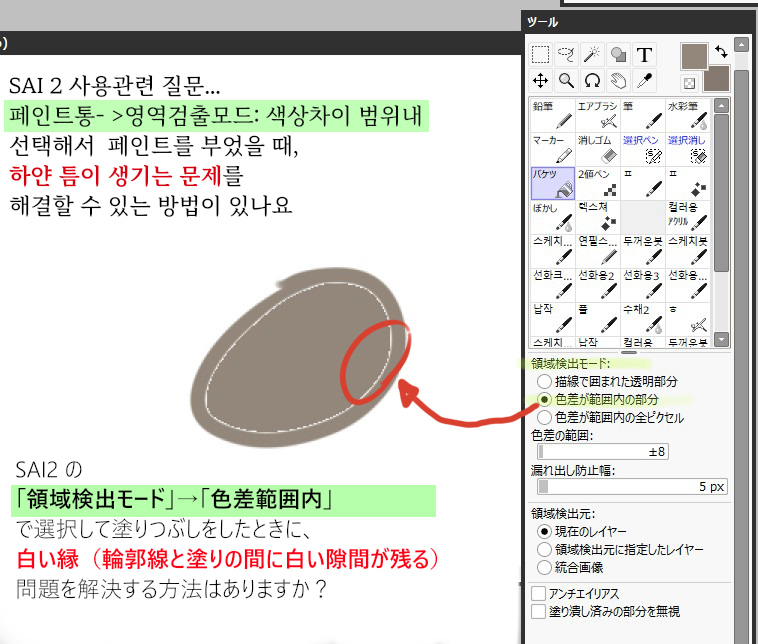Choose the 풀 brush
Viewport: 758px width, 644px height.
[598, 319]
